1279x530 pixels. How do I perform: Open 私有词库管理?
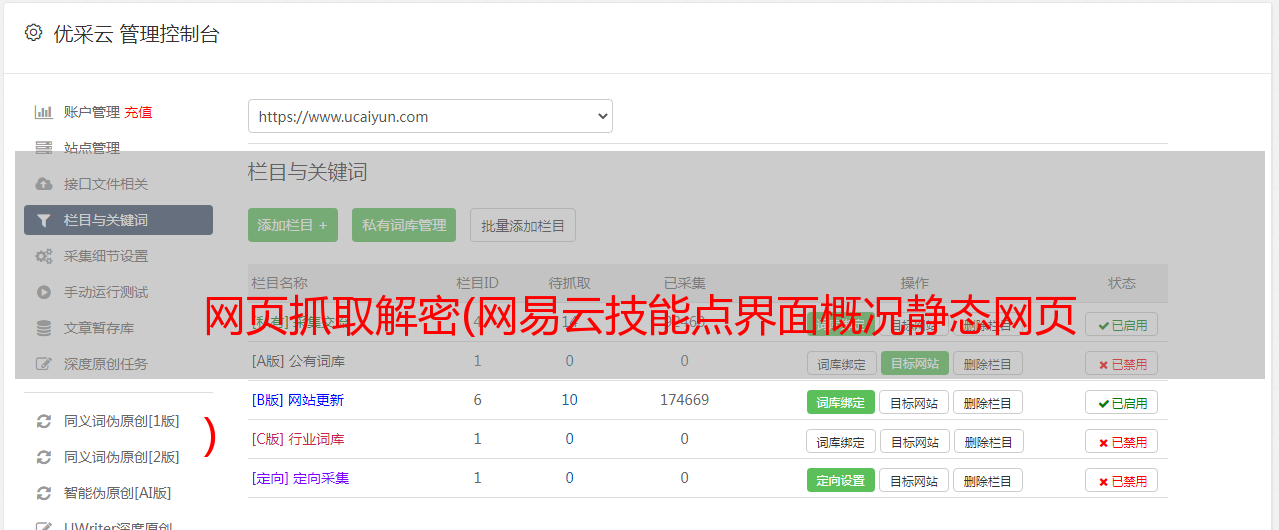(404, 225)
